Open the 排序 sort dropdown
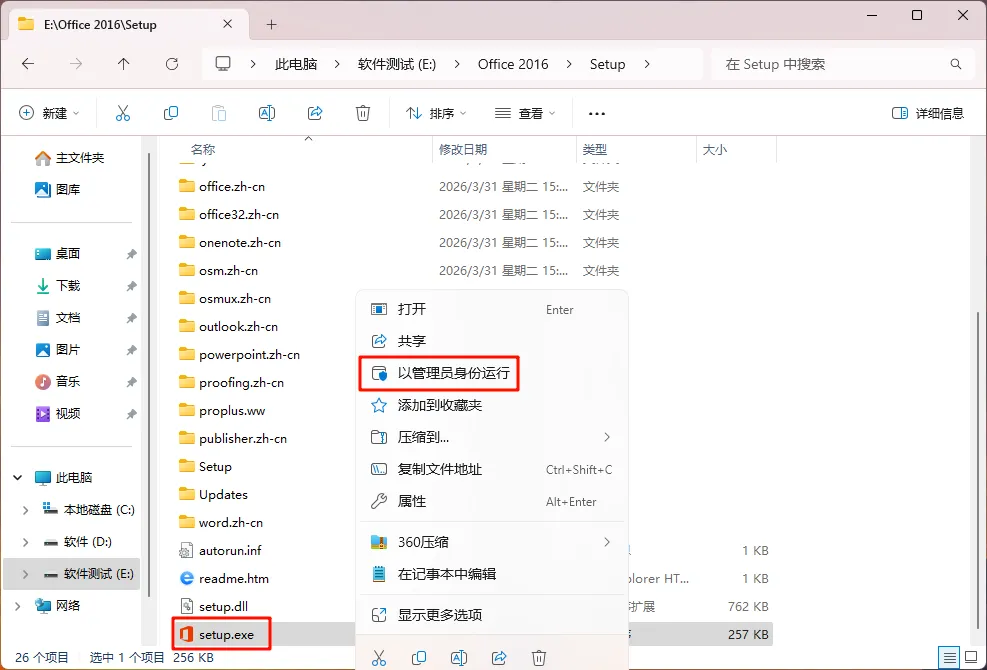The height and width of the screenshot is (670, 987). coord(436,113)
